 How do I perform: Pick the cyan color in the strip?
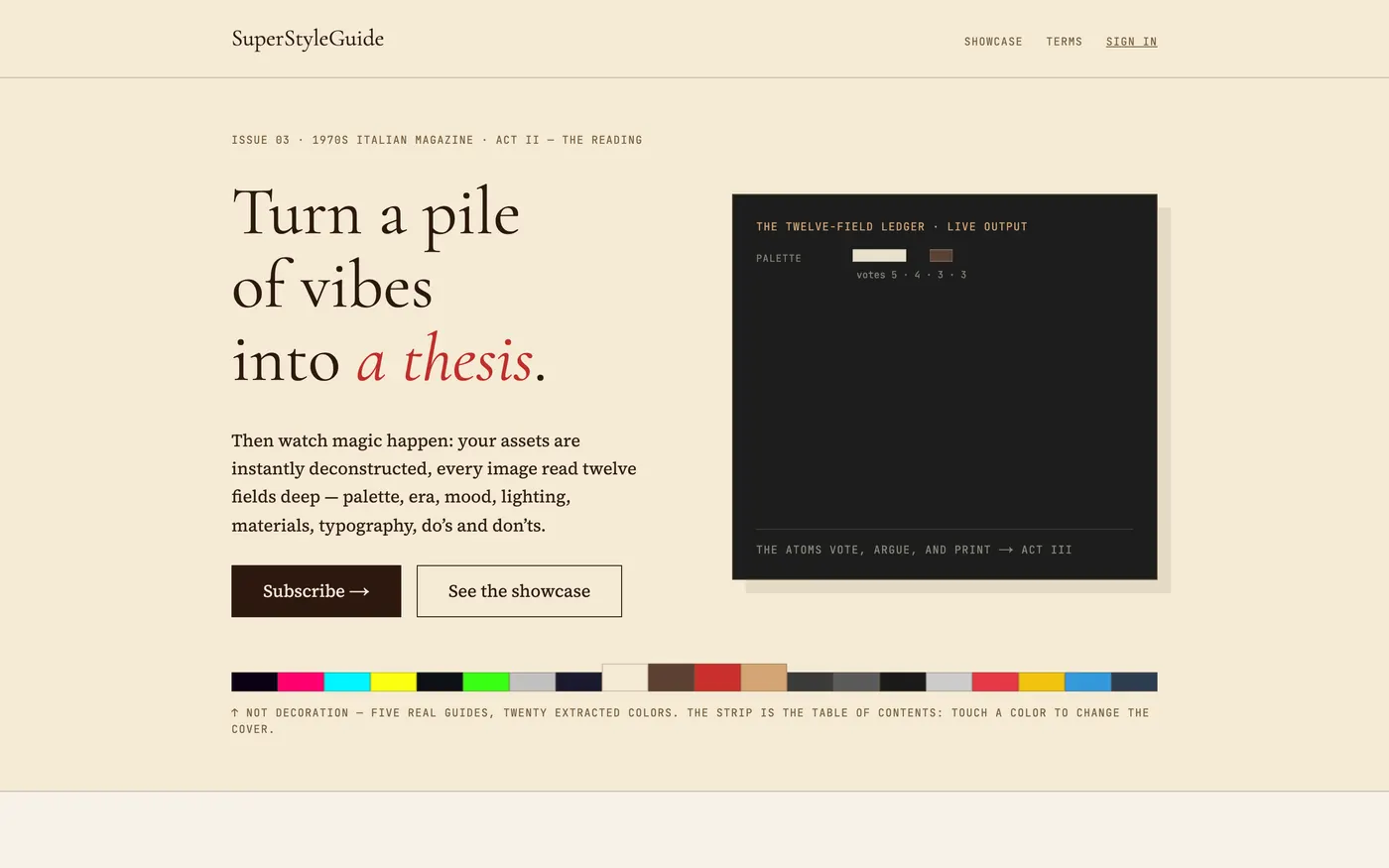[x=347, y=682]
